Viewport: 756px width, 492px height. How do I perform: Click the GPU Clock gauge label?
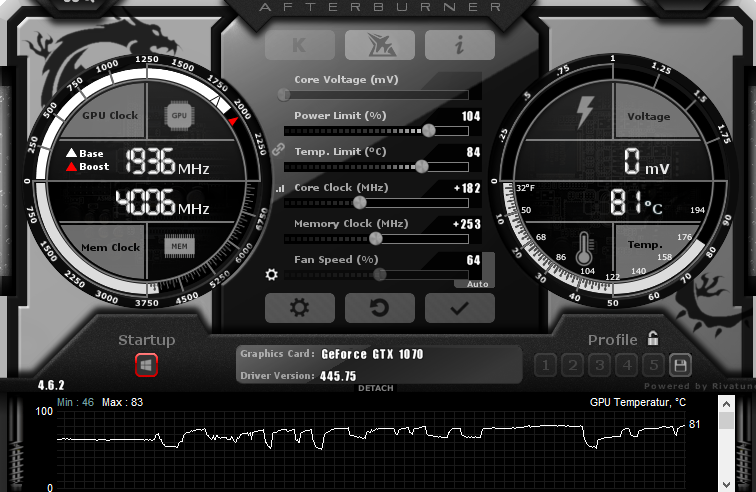coord(110,115)
